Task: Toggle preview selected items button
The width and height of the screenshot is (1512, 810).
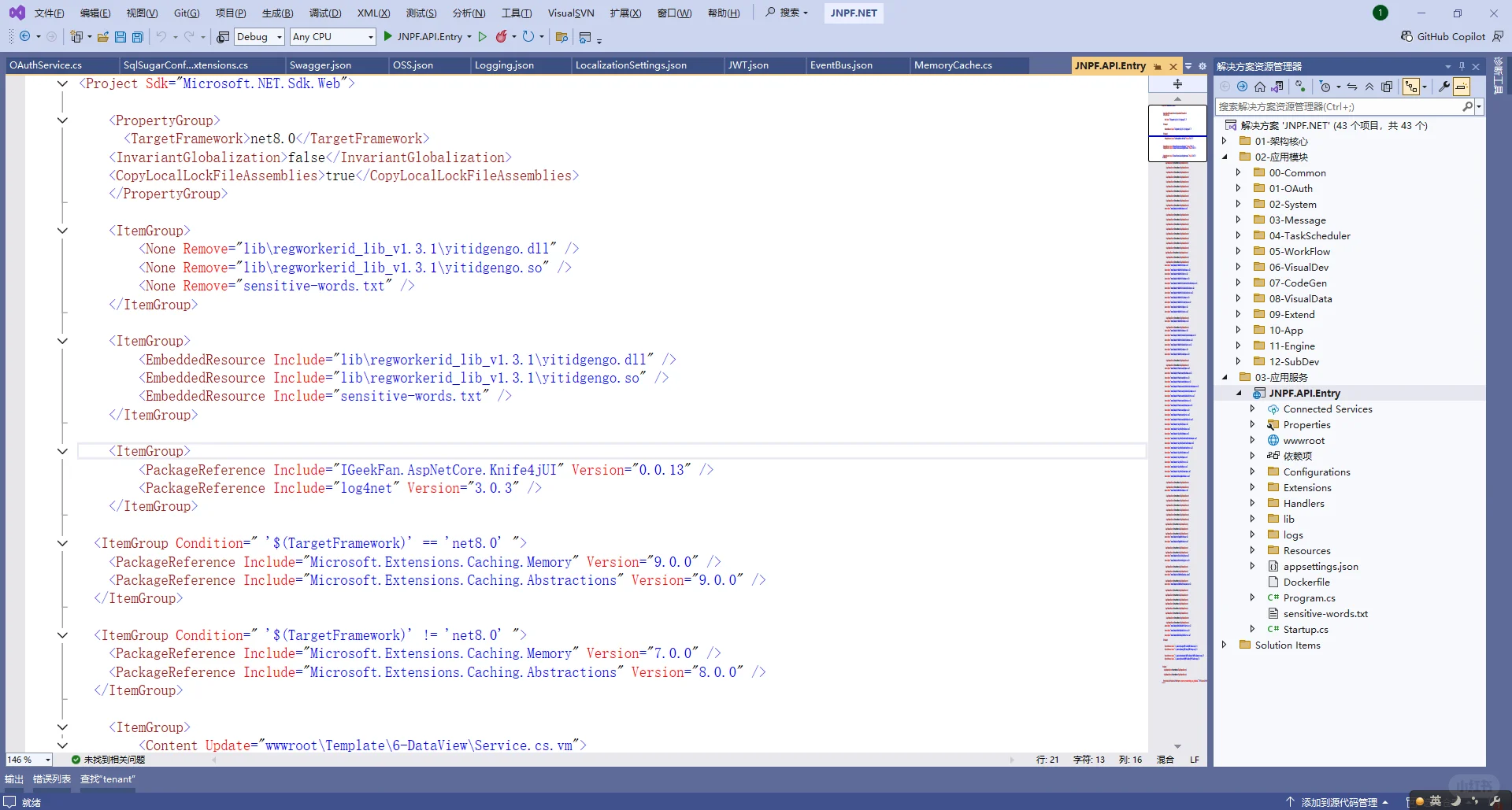Action: click(1462, 87)
